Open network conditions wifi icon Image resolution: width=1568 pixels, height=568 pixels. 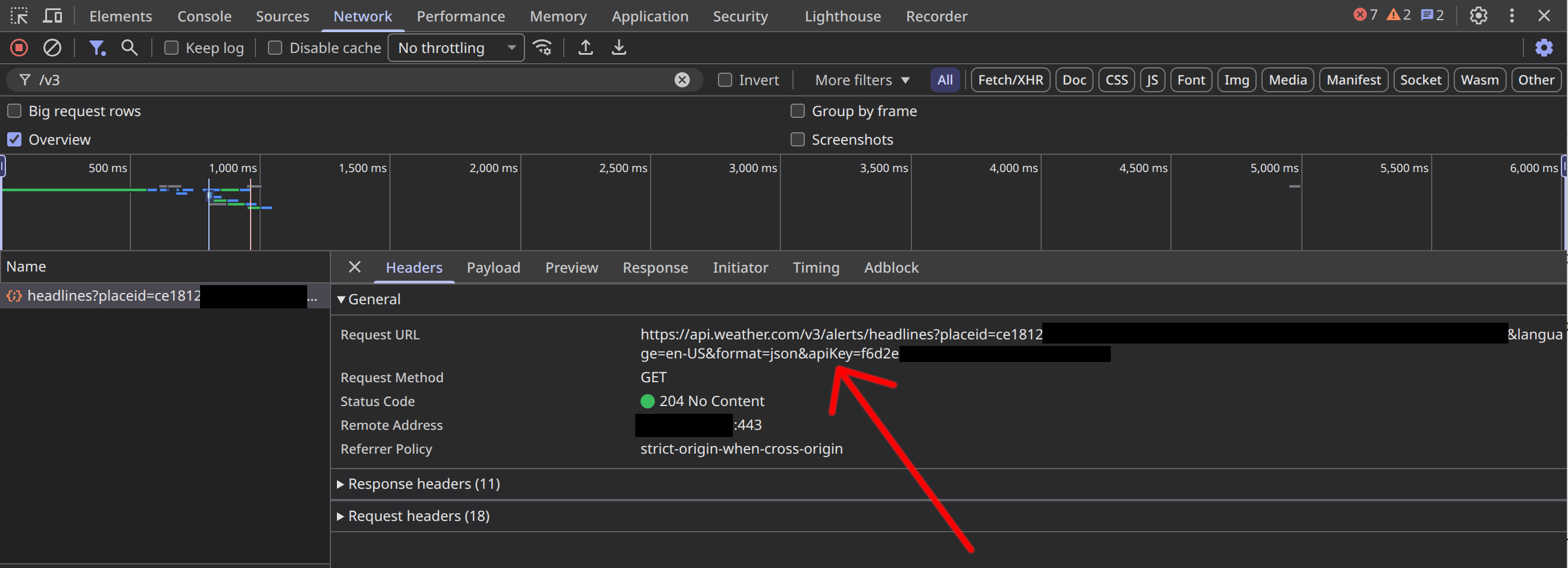542,48
